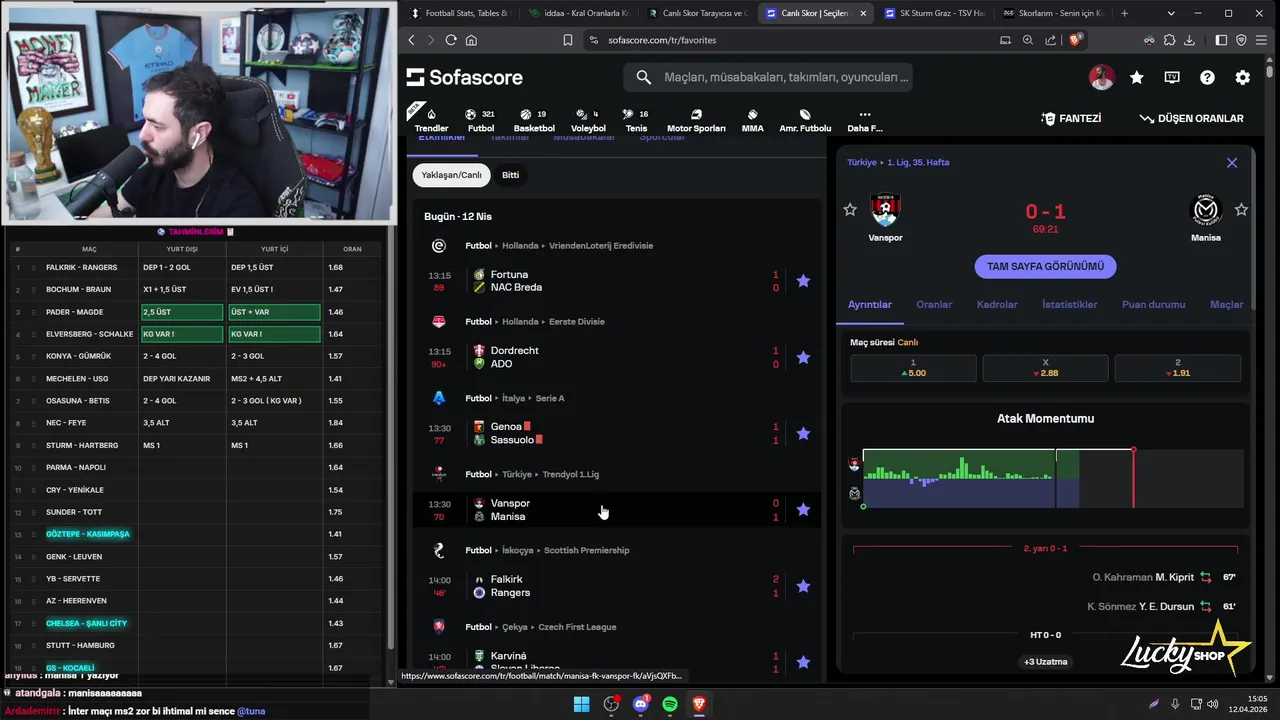Toggle favorite star for Fortuna - NAC Breda

click(803, 281)
